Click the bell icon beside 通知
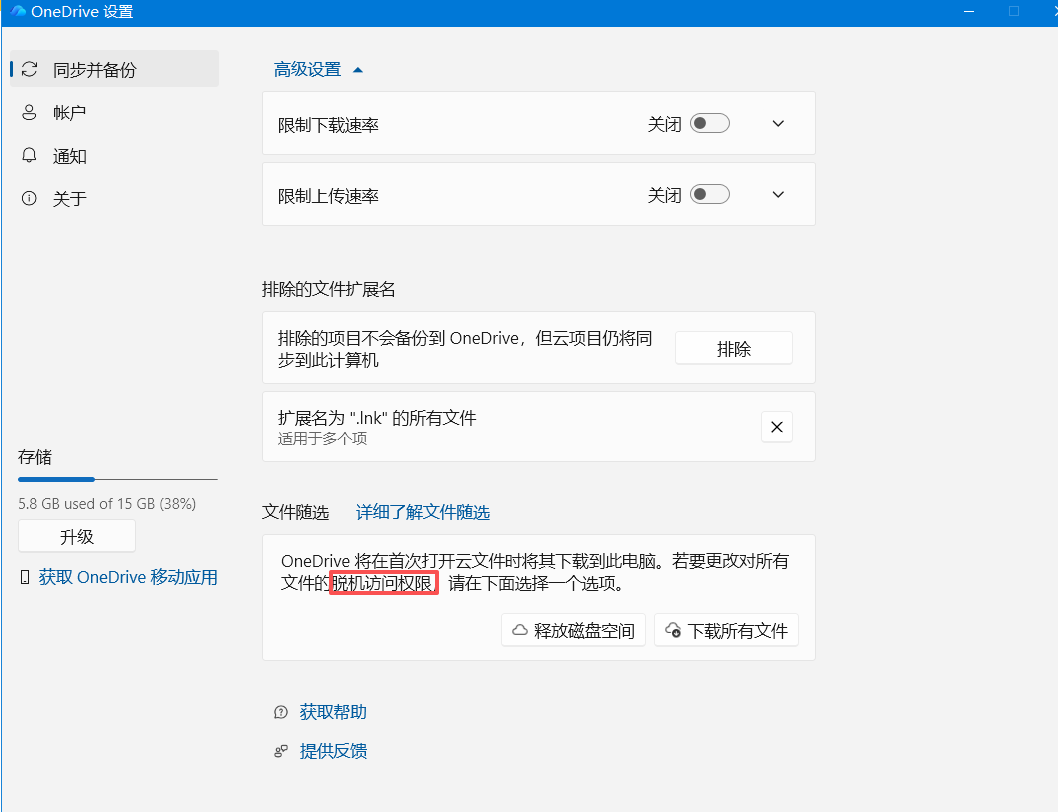This screenshot has width=1058, height=812. coord(29,156)
